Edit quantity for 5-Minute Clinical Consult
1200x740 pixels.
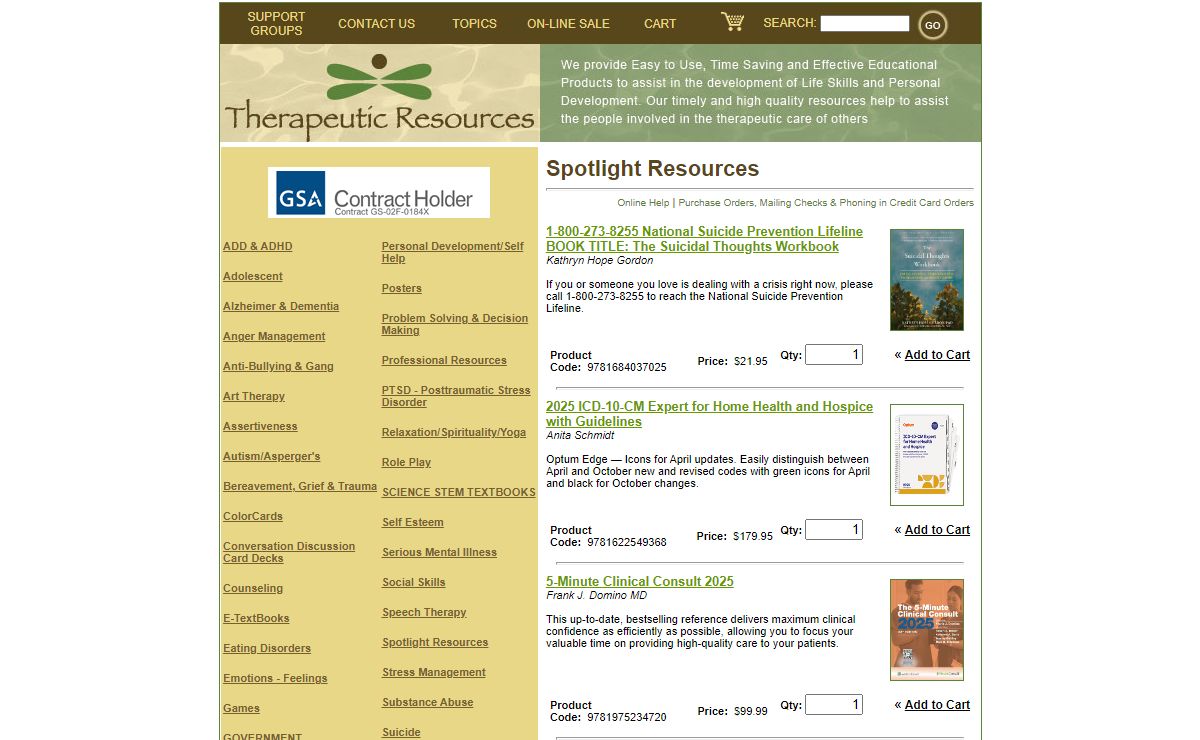[834, 704]
